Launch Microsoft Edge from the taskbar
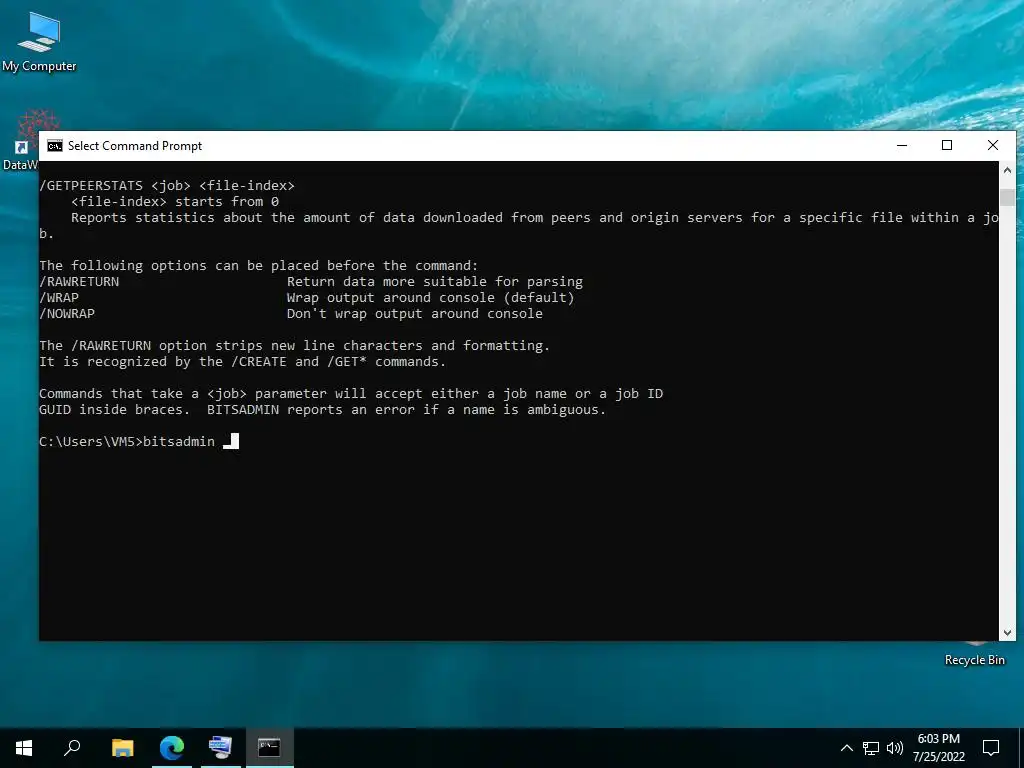The width and height of the screenshot is (1024, 768). [172, 748]
